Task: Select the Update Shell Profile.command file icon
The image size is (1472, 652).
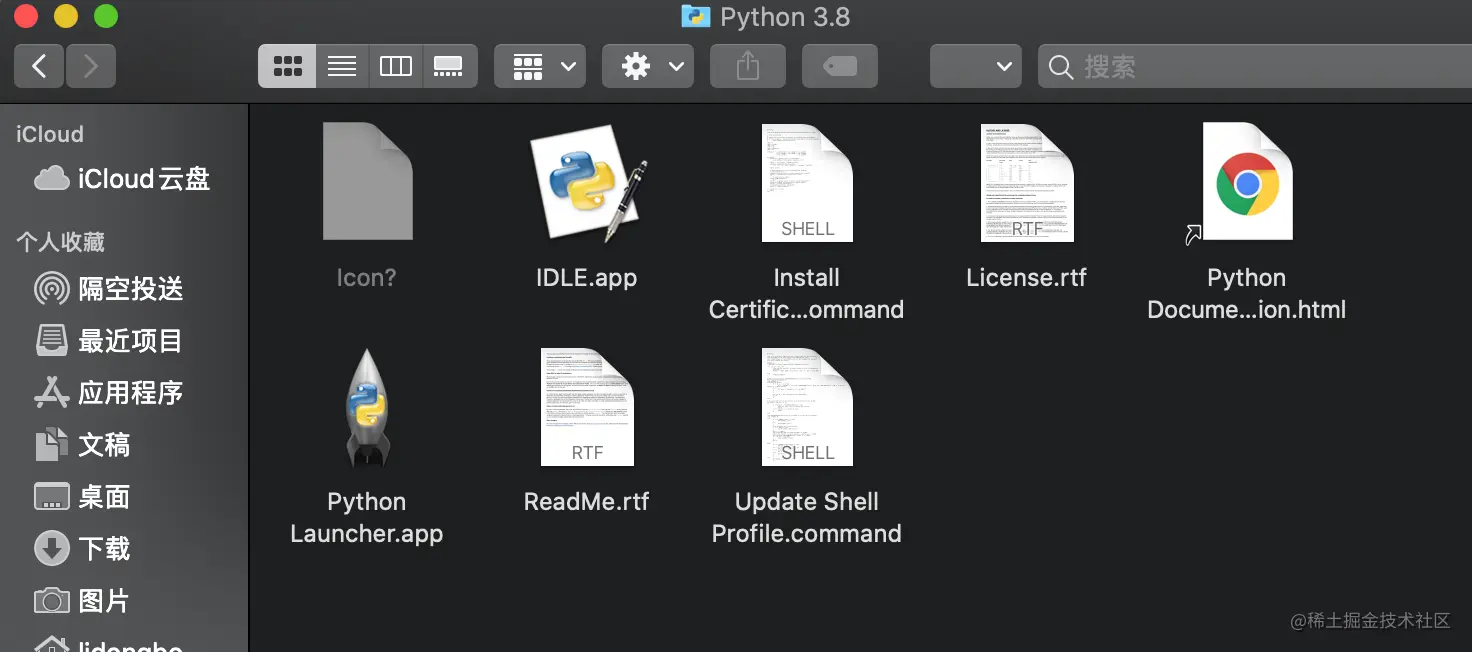Action: pos(807,407)
